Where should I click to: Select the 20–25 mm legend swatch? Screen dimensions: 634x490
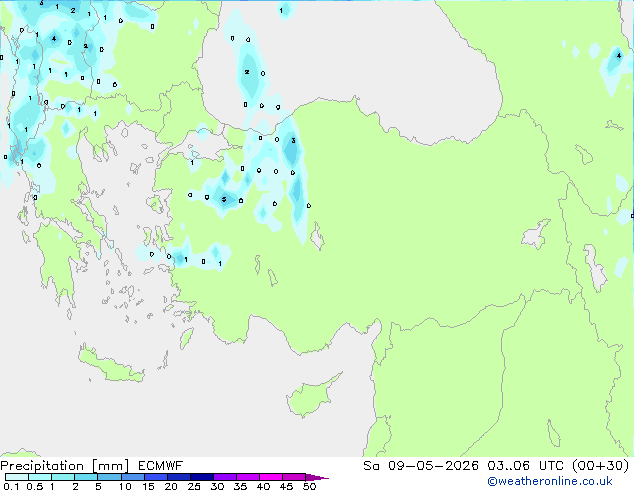tap(179, 477)
